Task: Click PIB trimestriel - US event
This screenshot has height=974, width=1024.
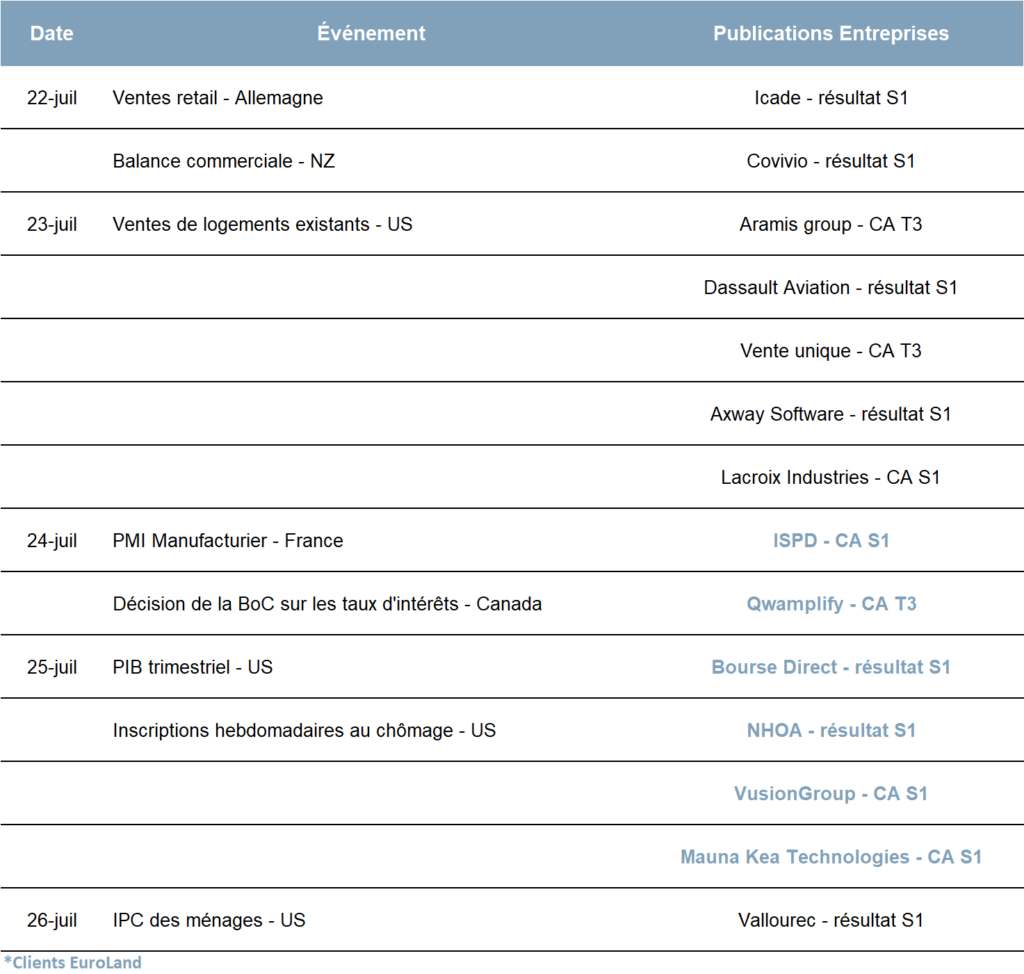Action: pos(192,667)
